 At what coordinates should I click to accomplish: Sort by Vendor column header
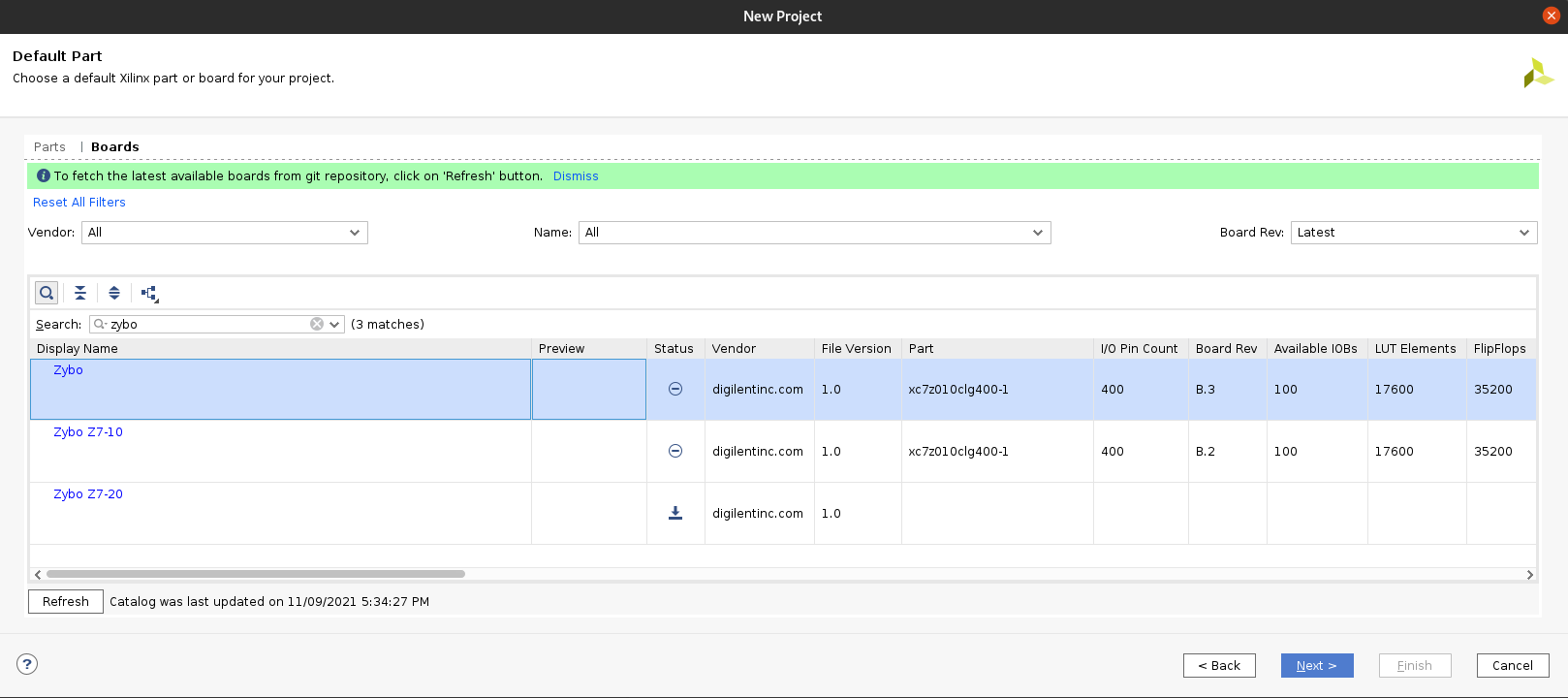pyautogui.click(x=760, y=349)
